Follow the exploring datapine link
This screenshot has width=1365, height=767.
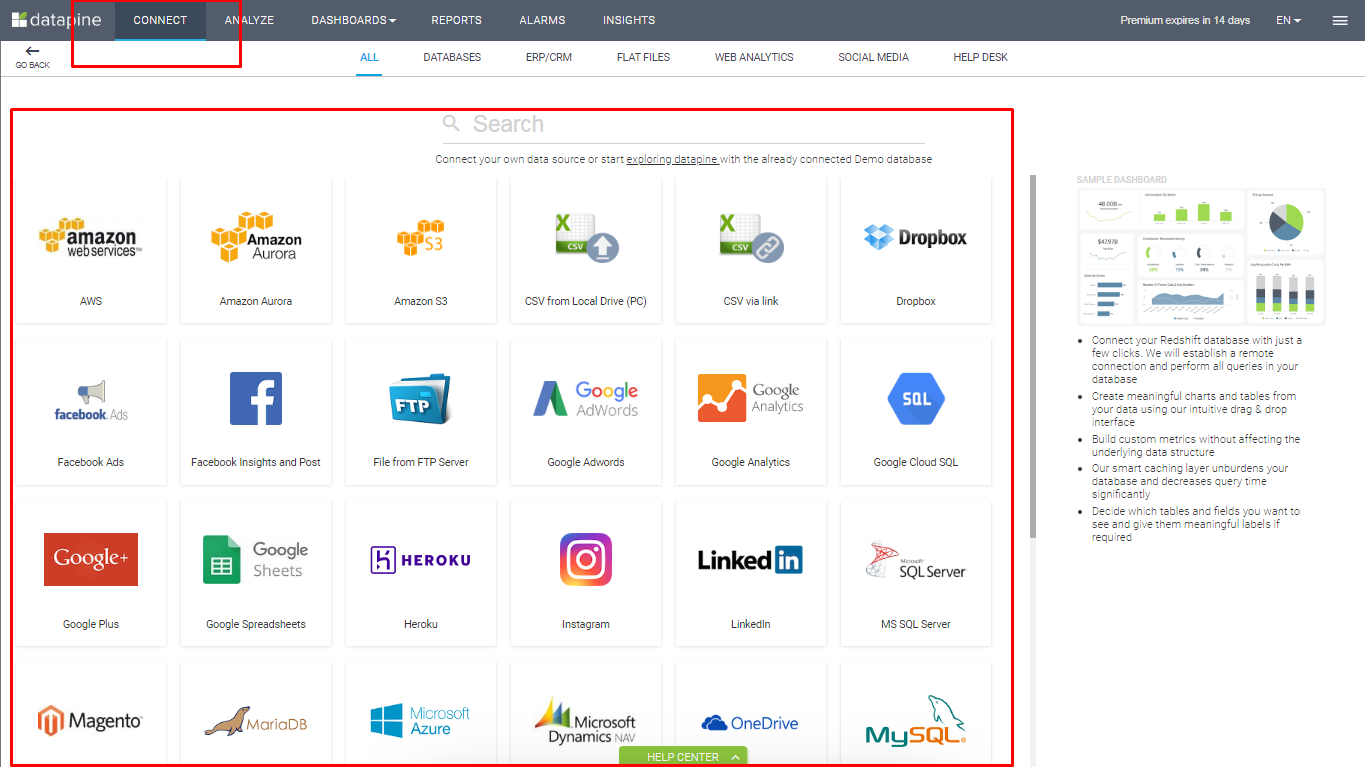click(672, 160)
